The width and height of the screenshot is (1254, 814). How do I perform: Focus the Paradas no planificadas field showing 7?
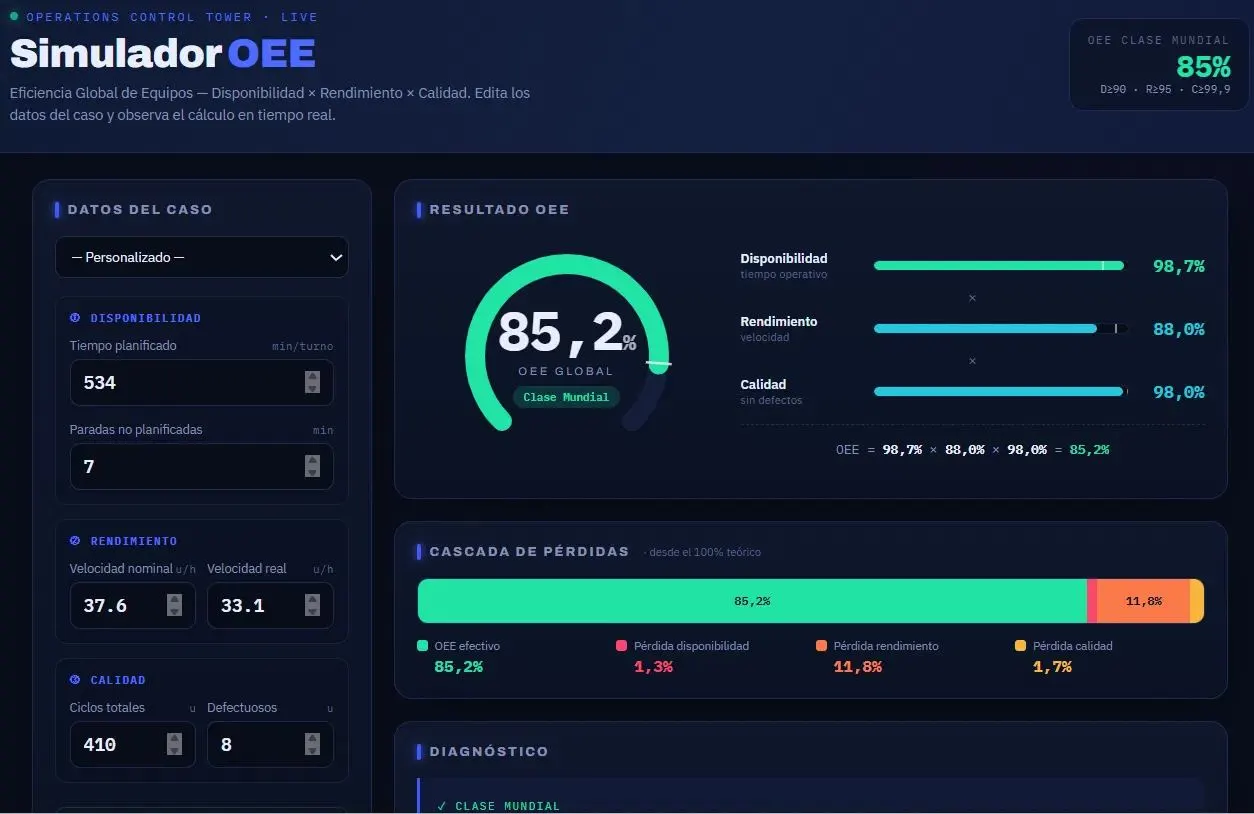pyautogui.click(x=202, y=467)
